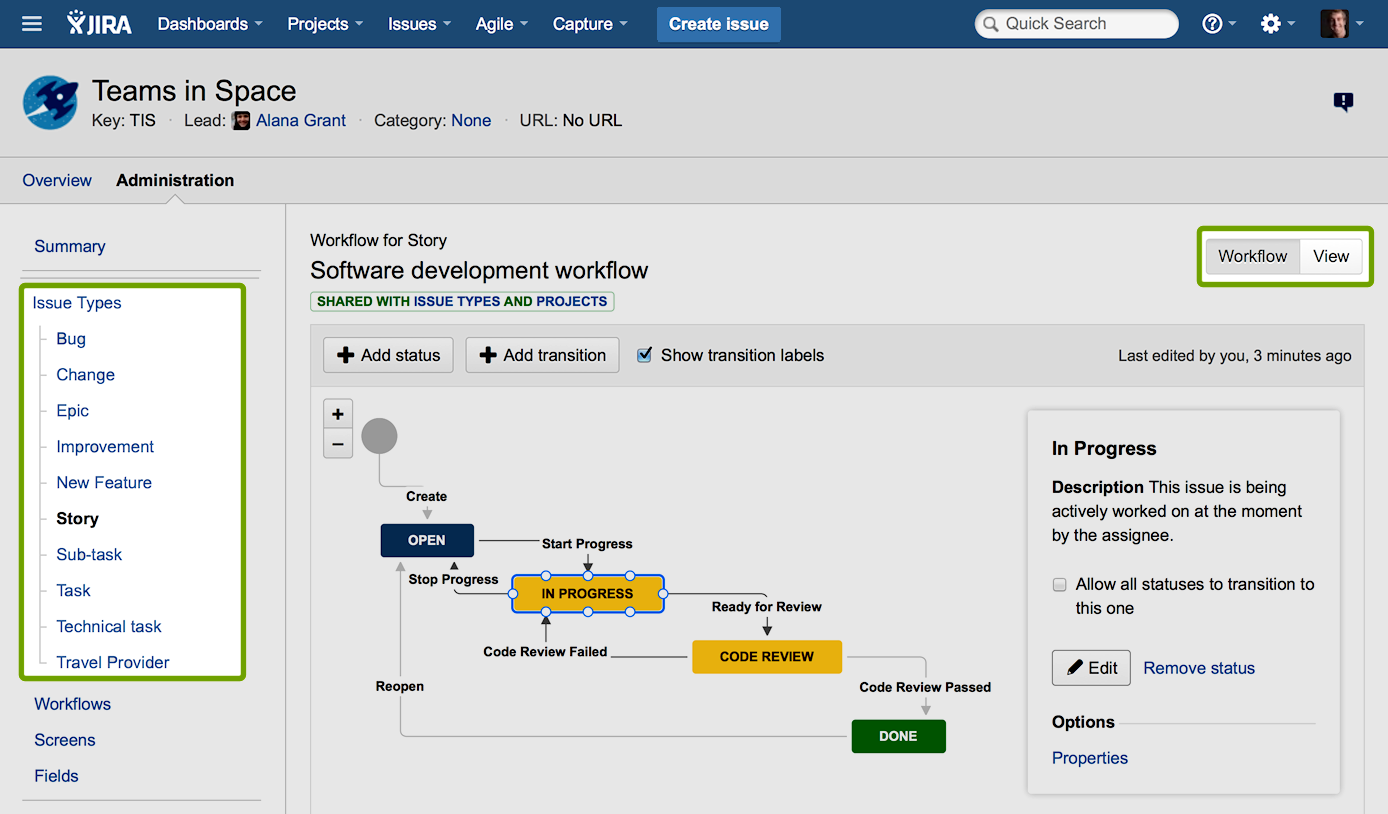Click the Add transition button
The height and width of the screenshot is (814, 1388).
coord(542,355)
